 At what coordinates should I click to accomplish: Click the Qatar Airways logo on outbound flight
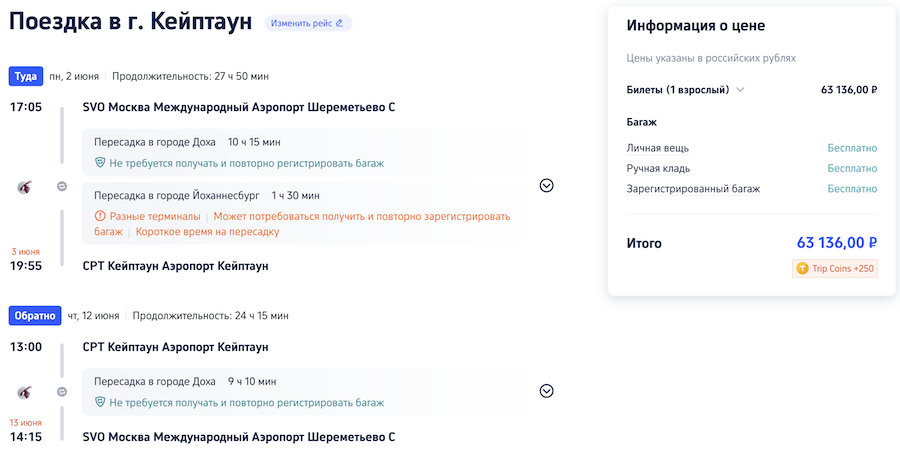click(24, 186)
